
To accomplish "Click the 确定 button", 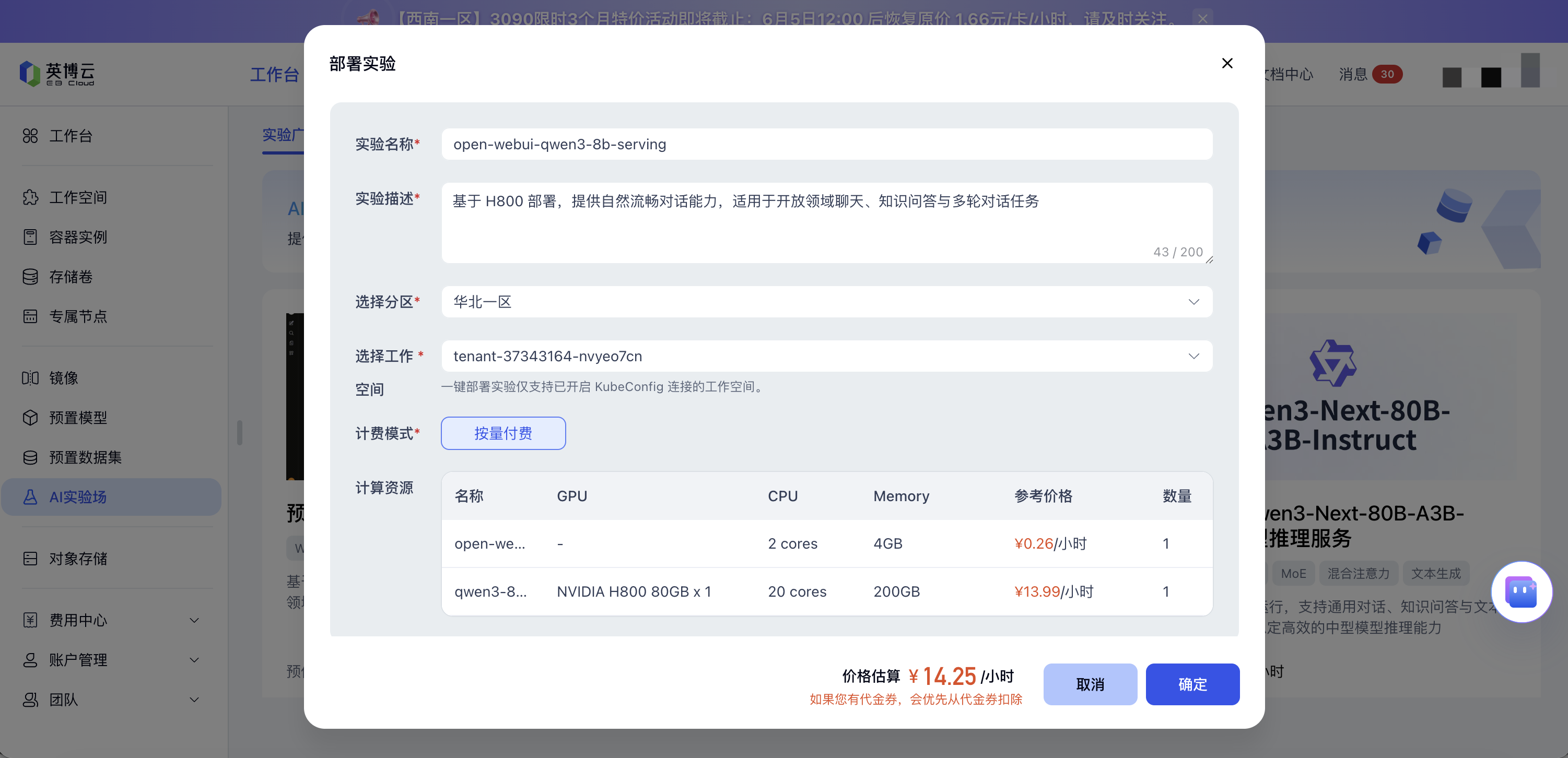I will point(1192,684).
